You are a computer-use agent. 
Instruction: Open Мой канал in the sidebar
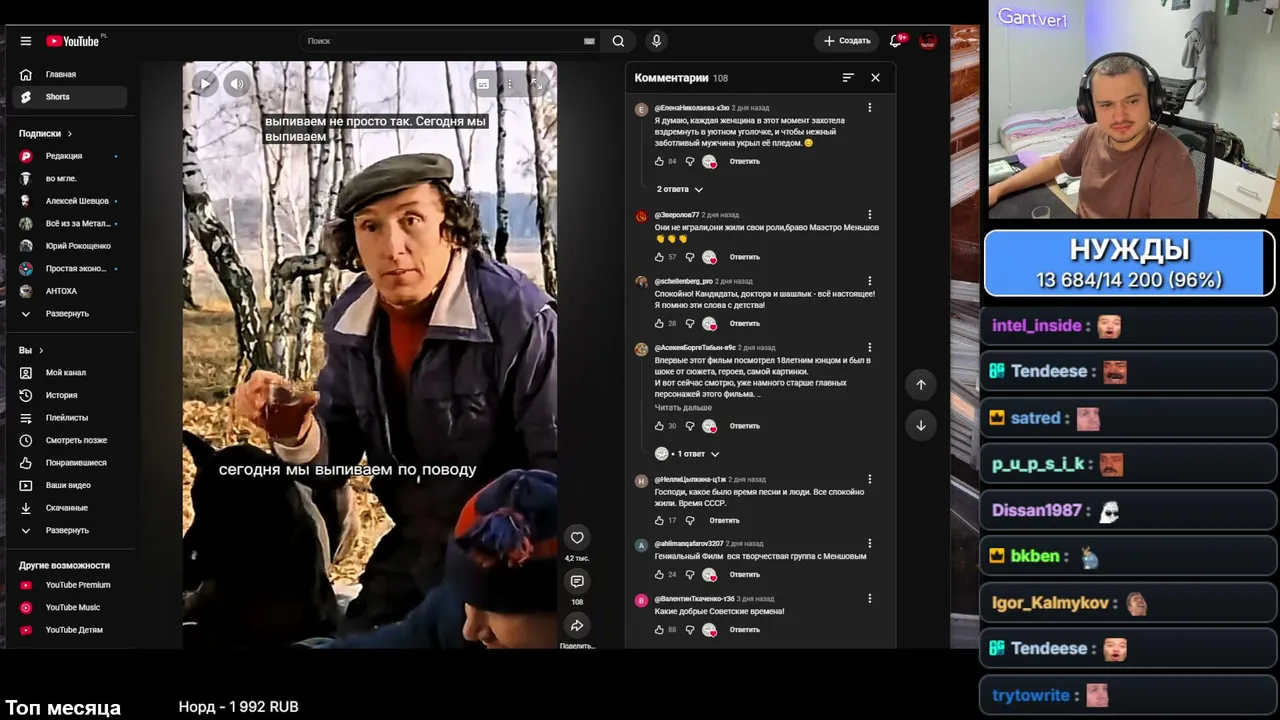[x=70, y=373]
